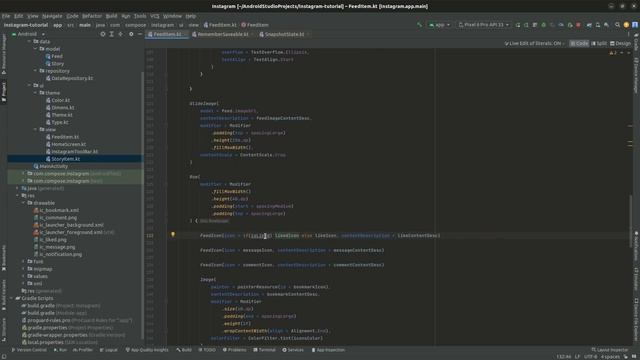Click the Collapse All icon in Project panel
Viewport: 640px width, 360px height.
120,34
